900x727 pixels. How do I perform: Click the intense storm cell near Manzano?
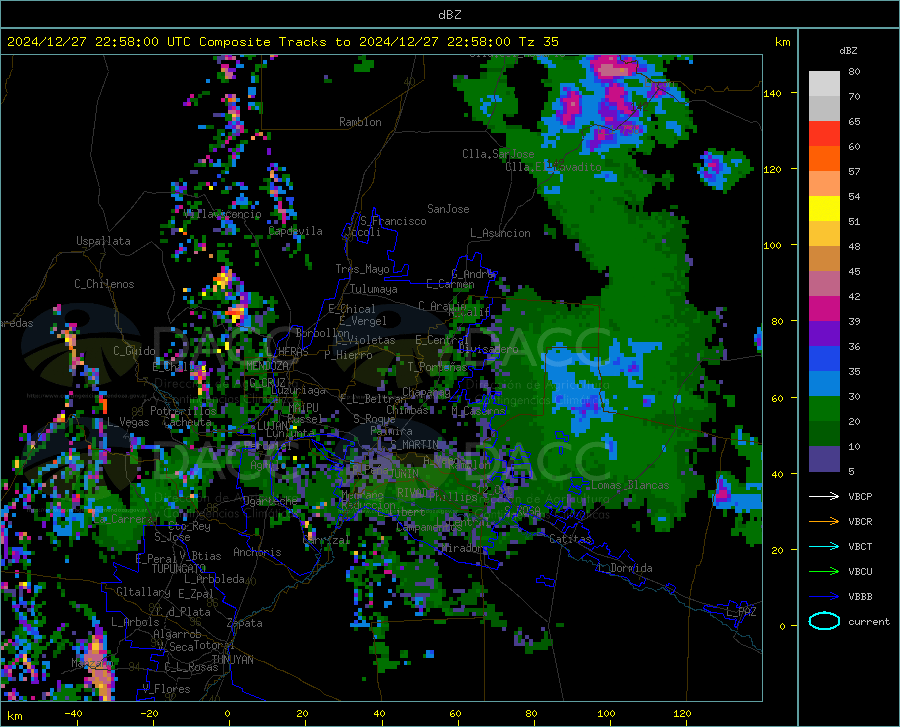pos(98,664)
